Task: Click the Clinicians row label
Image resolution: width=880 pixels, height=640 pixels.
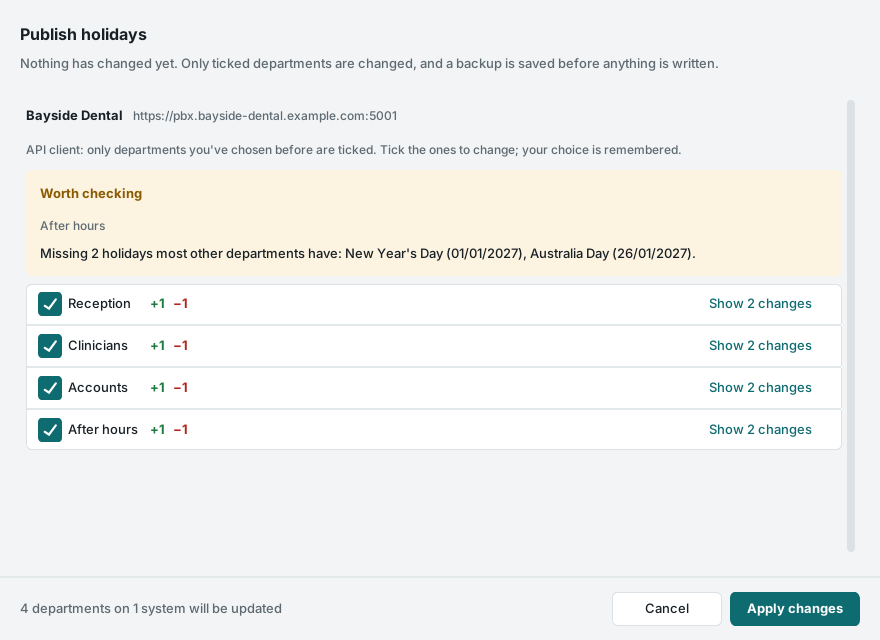Action: (98, 346)
